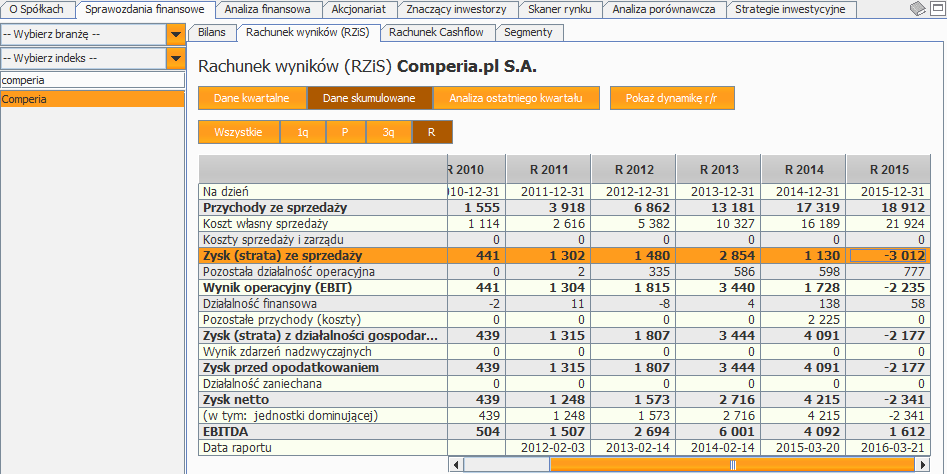This screenshot has height=474, width=947.
Task: Click 'Działalność finansowa' row label
Action: coord(260,304)
